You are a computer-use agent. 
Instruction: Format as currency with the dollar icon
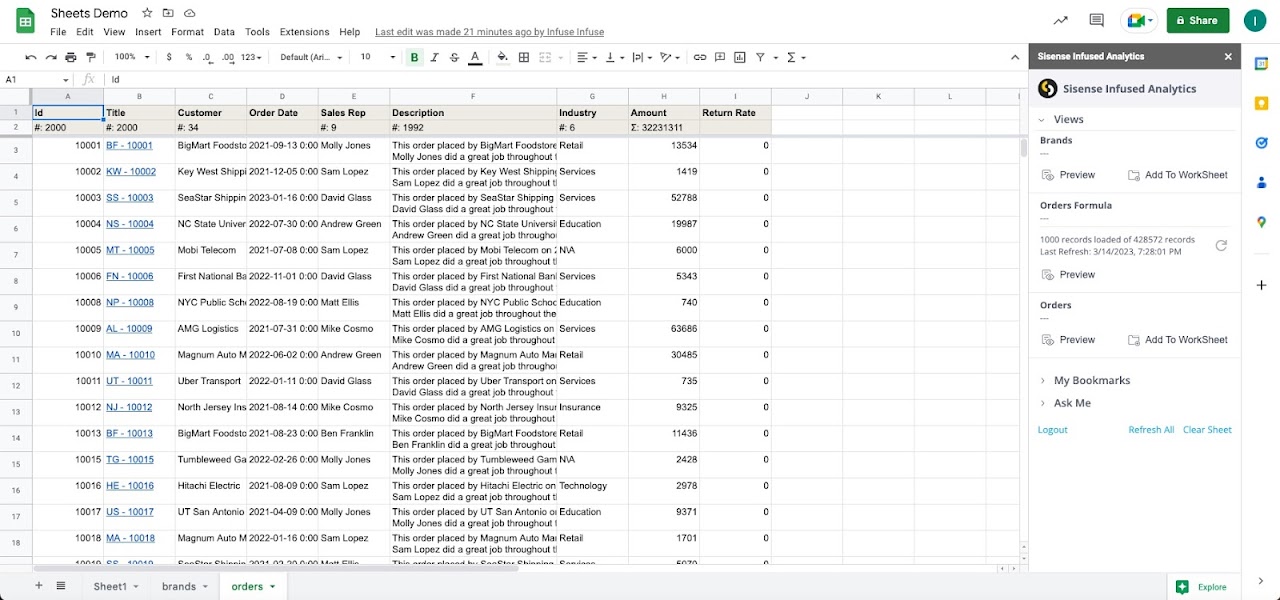pyautogui.click(x=169, y=58)
